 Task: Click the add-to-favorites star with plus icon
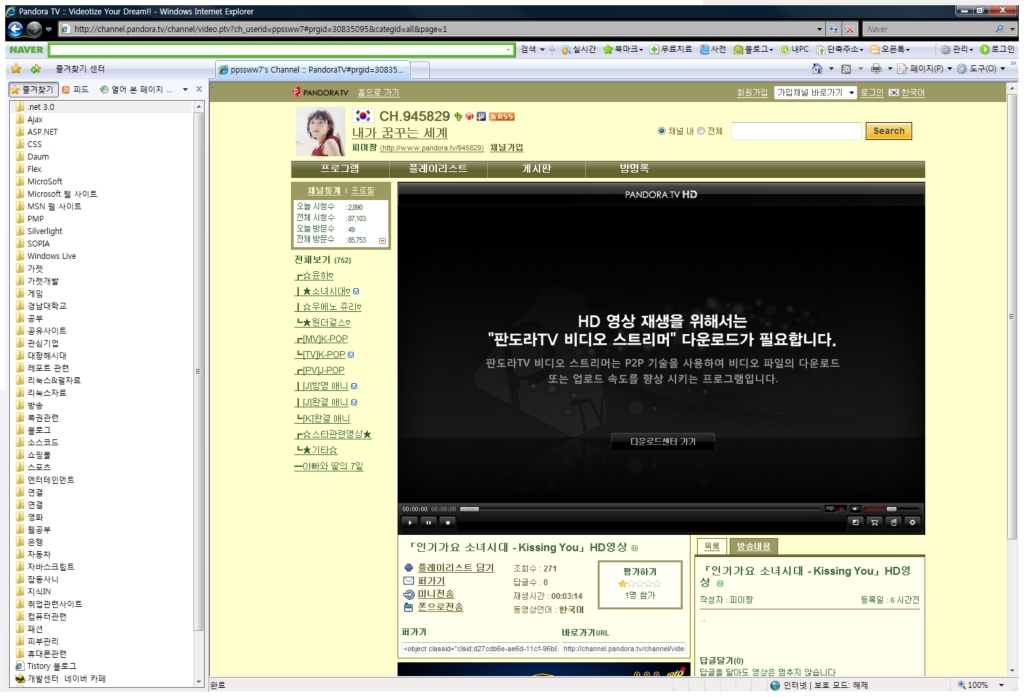coord(35,69)
